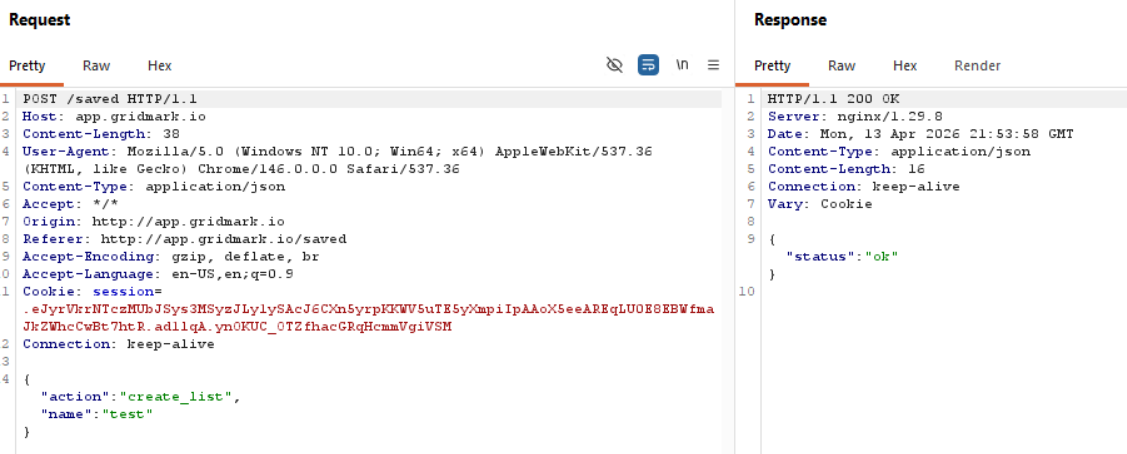Switch to the response Hex tab
The width and height of the screenshot is (1127, 454).
click(x=905, y=66)
